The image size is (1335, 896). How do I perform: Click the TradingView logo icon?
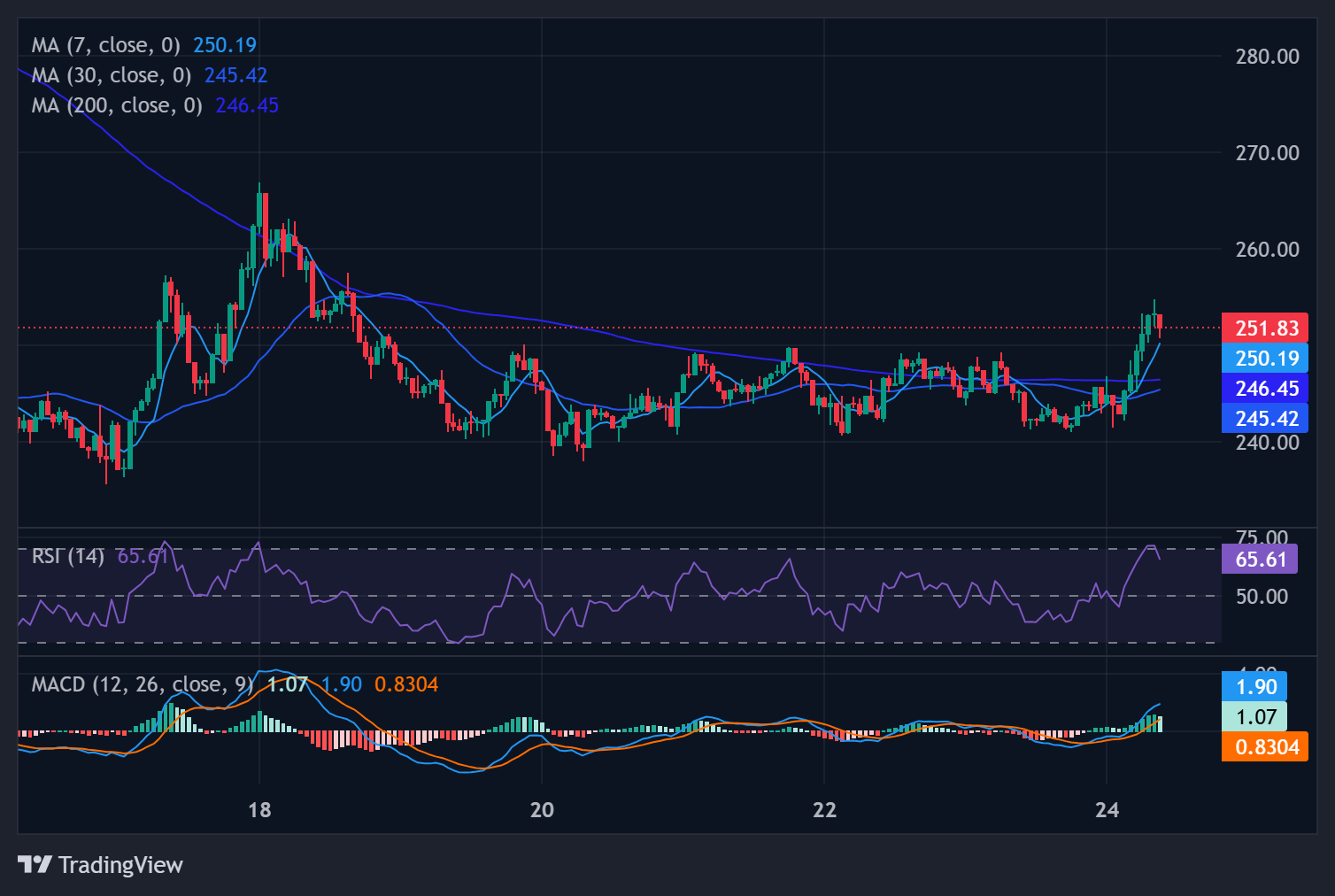tap(35, 864)
